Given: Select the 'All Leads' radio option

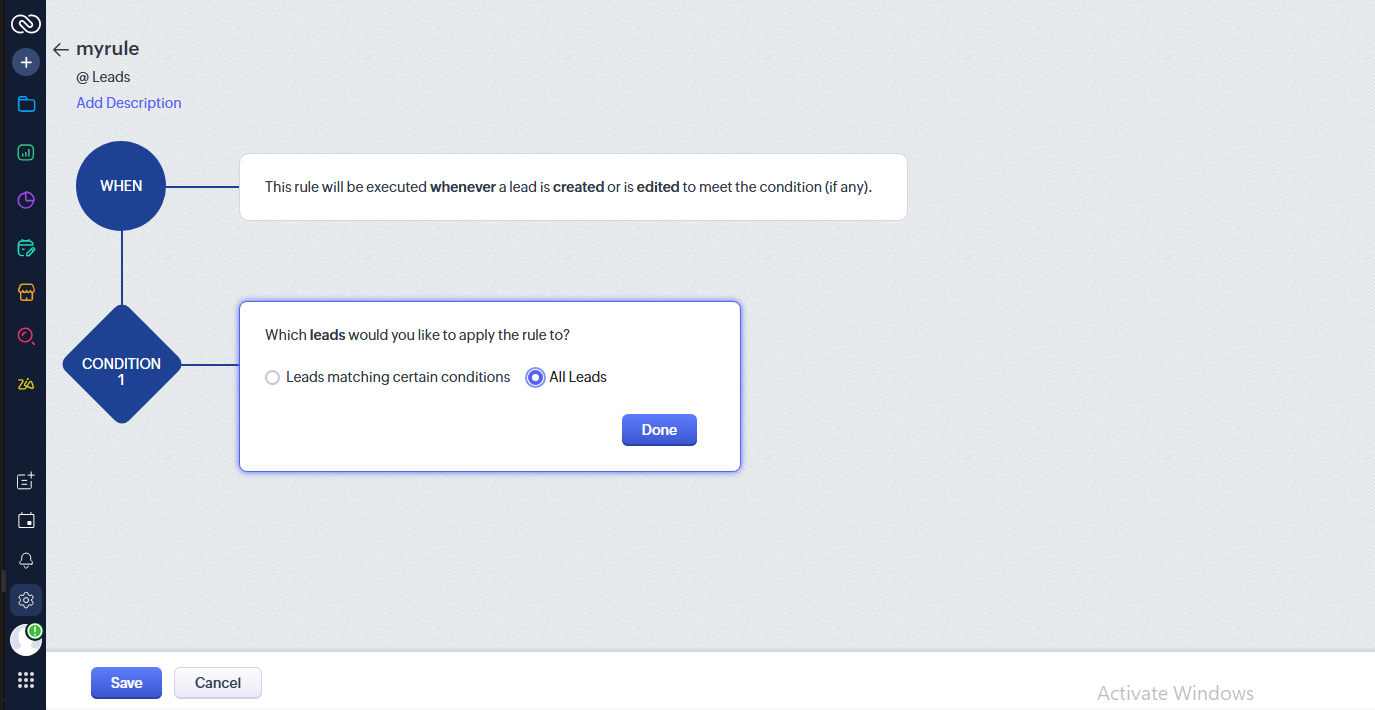Looking at the screenshot, I should point(535,378).
